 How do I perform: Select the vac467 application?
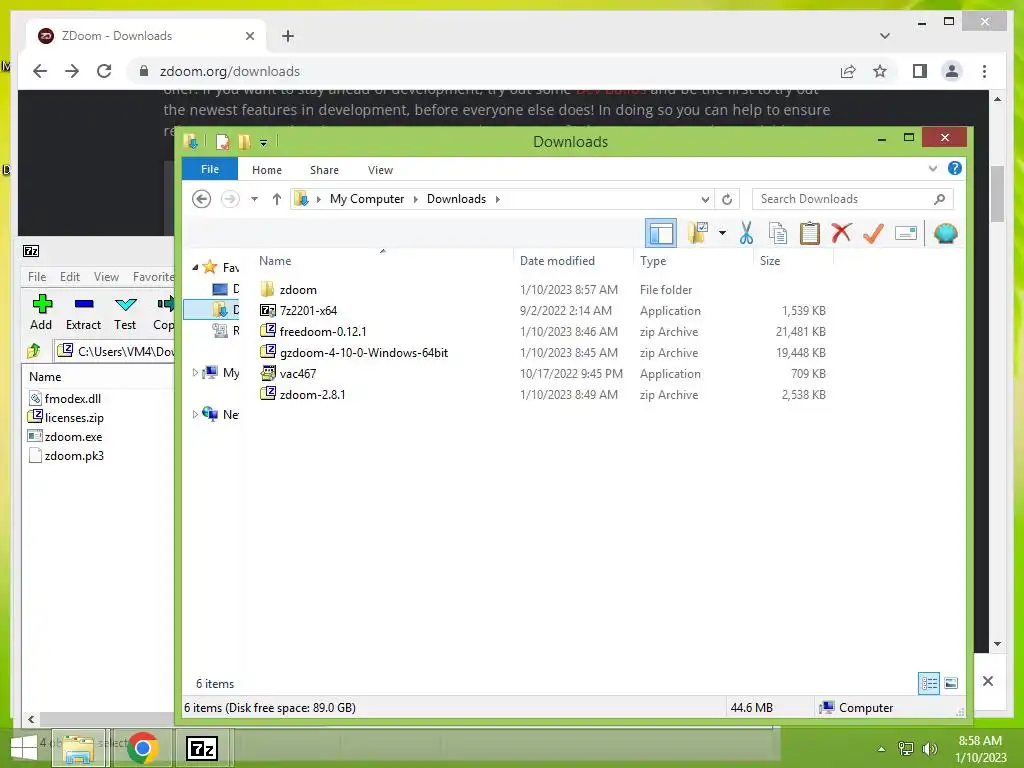tap(298, 373)
